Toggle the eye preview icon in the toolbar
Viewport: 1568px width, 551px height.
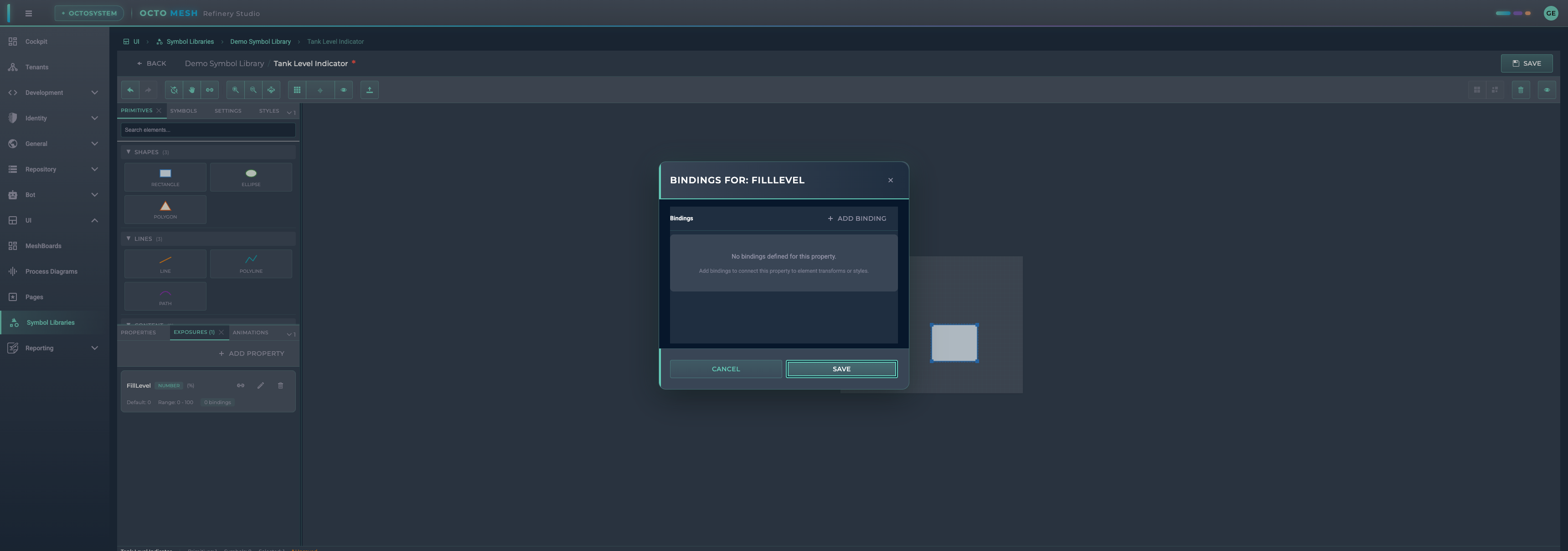point(344,89)
